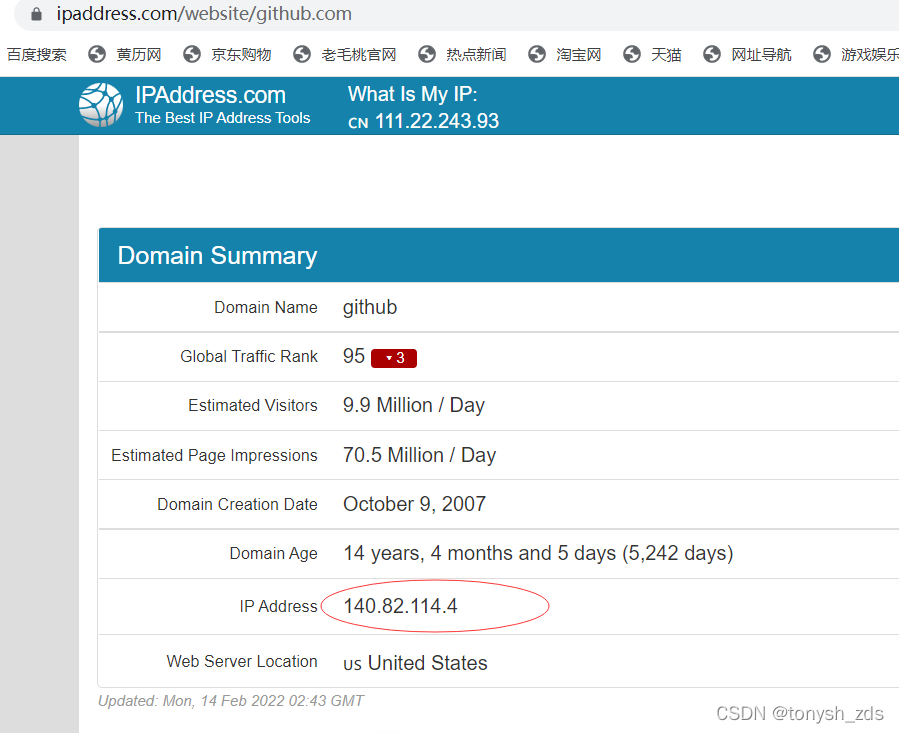Open the 老毛桃官网 bookmark
The height and width of the screenshot is (733, 899).
359,54
